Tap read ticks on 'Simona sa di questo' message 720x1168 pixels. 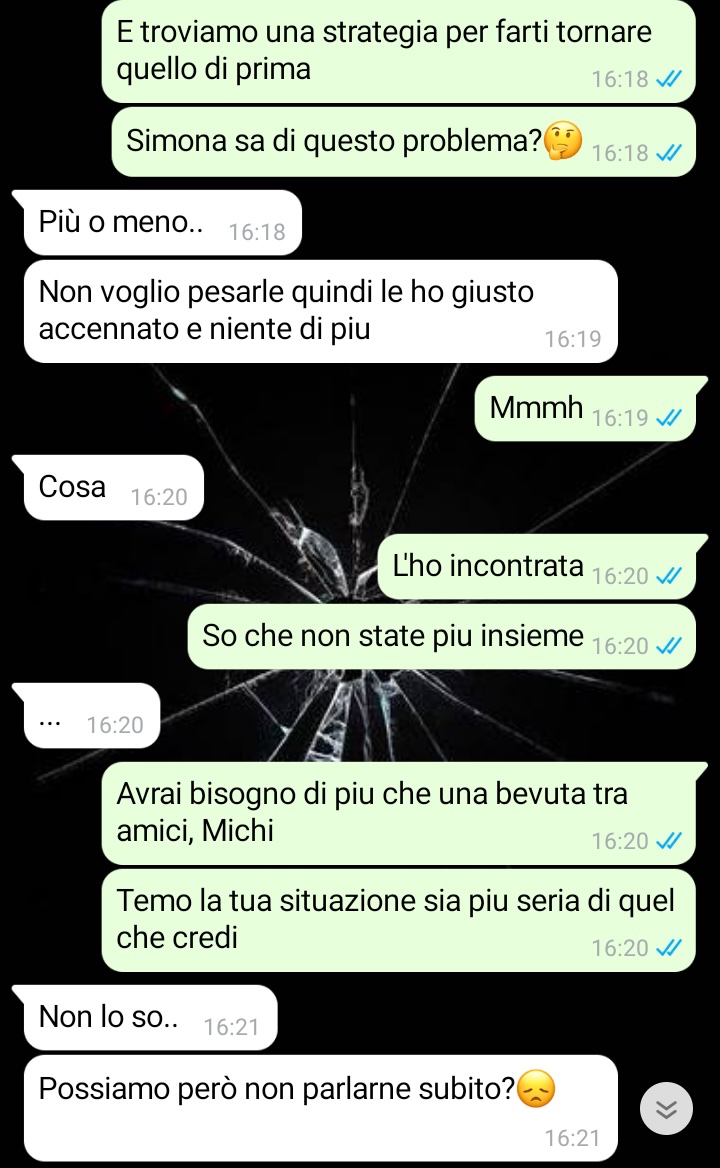669,153
